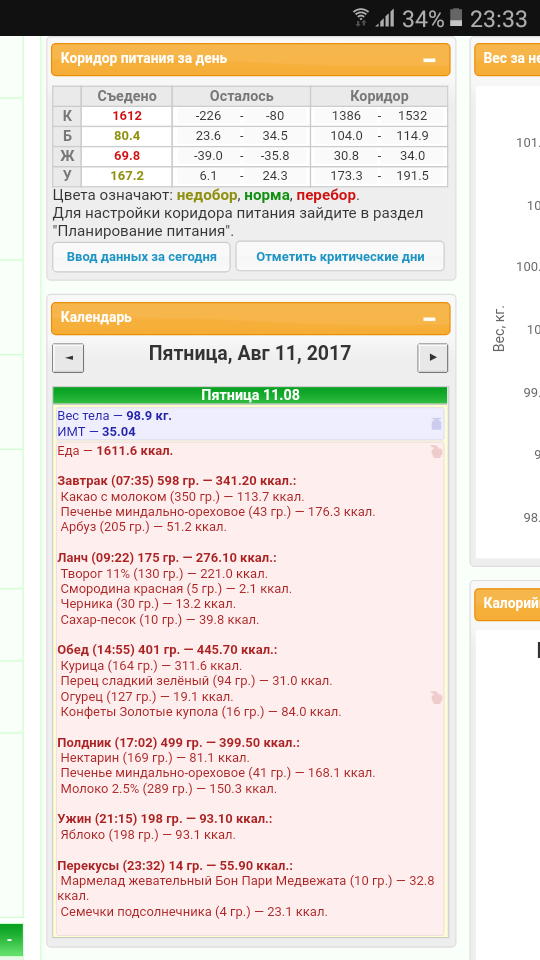The height and width of the screenshot is (960, 540).
Task: Click the Вес тела — 98.9 кг line
Action: pyautogui.click(x=114, y=416)
